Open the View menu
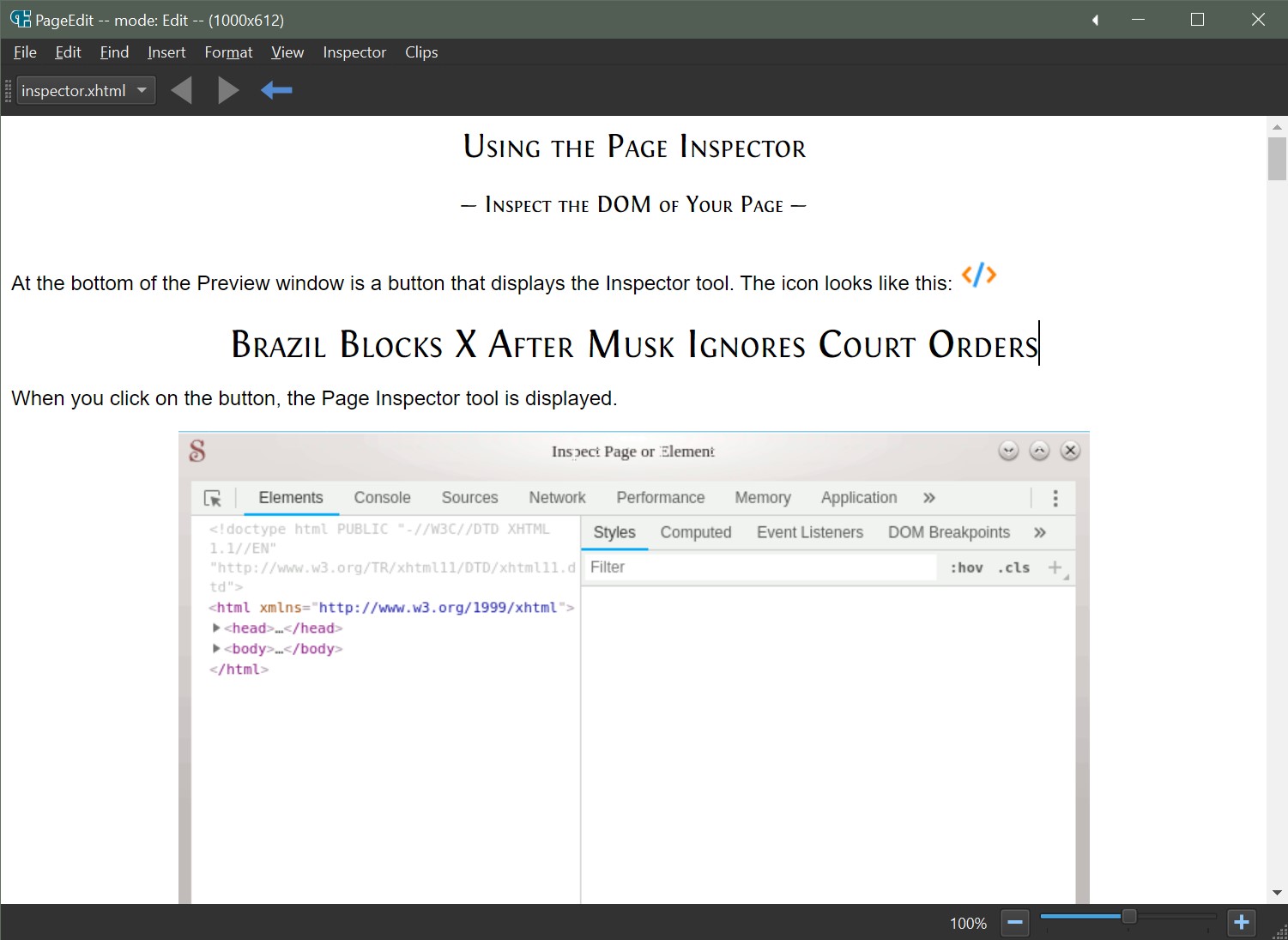 (x=287, y=52)
